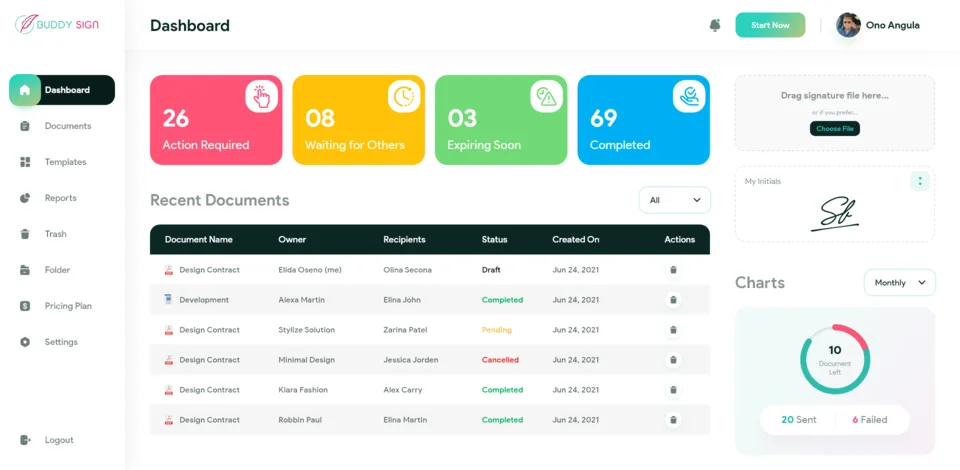
Task: Open the Waiting for Others card
Action: pos(358,120)
